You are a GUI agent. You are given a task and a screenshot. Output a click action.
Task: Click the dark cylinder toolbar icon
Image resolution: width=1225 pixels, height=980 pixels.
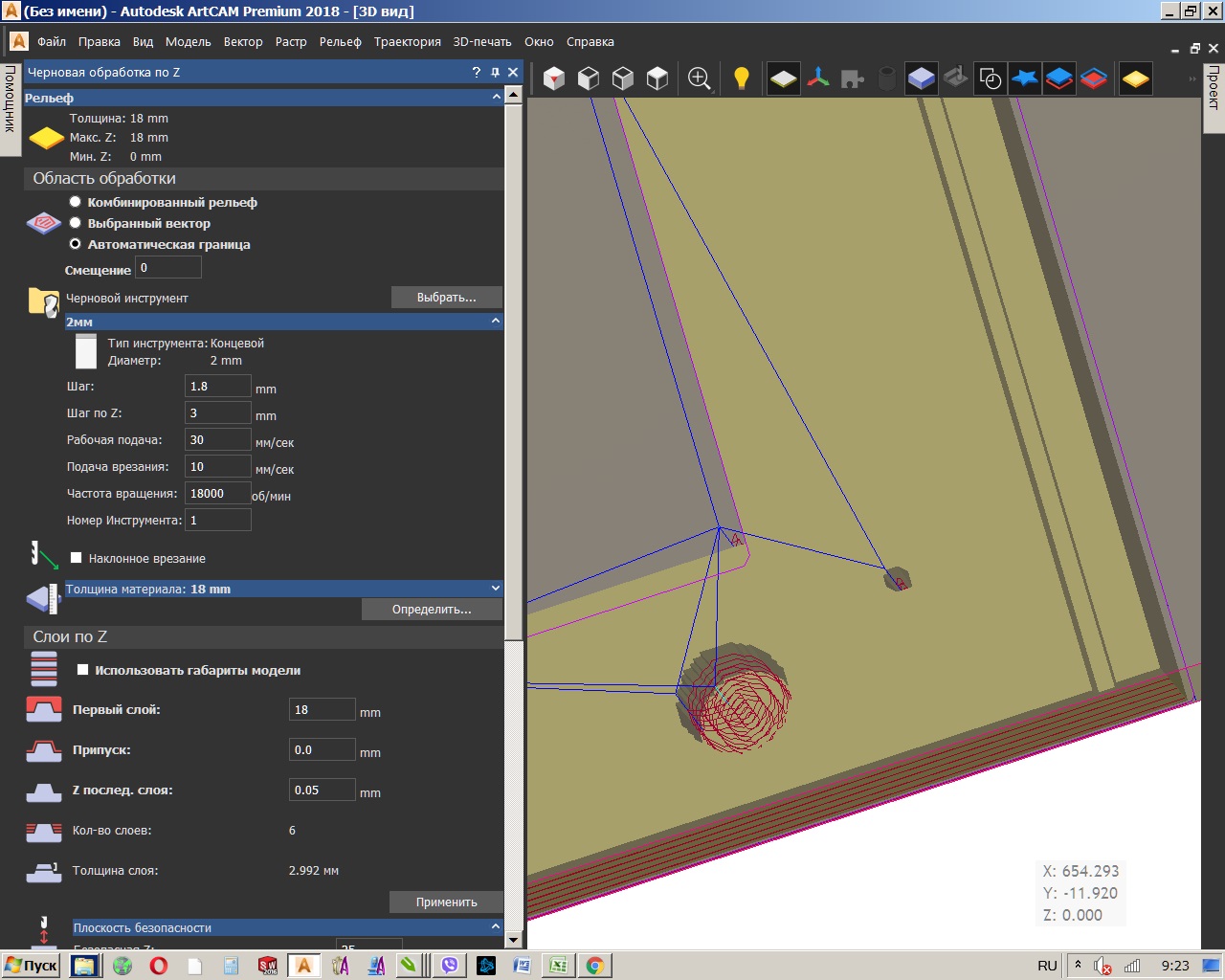coord(887,78)
